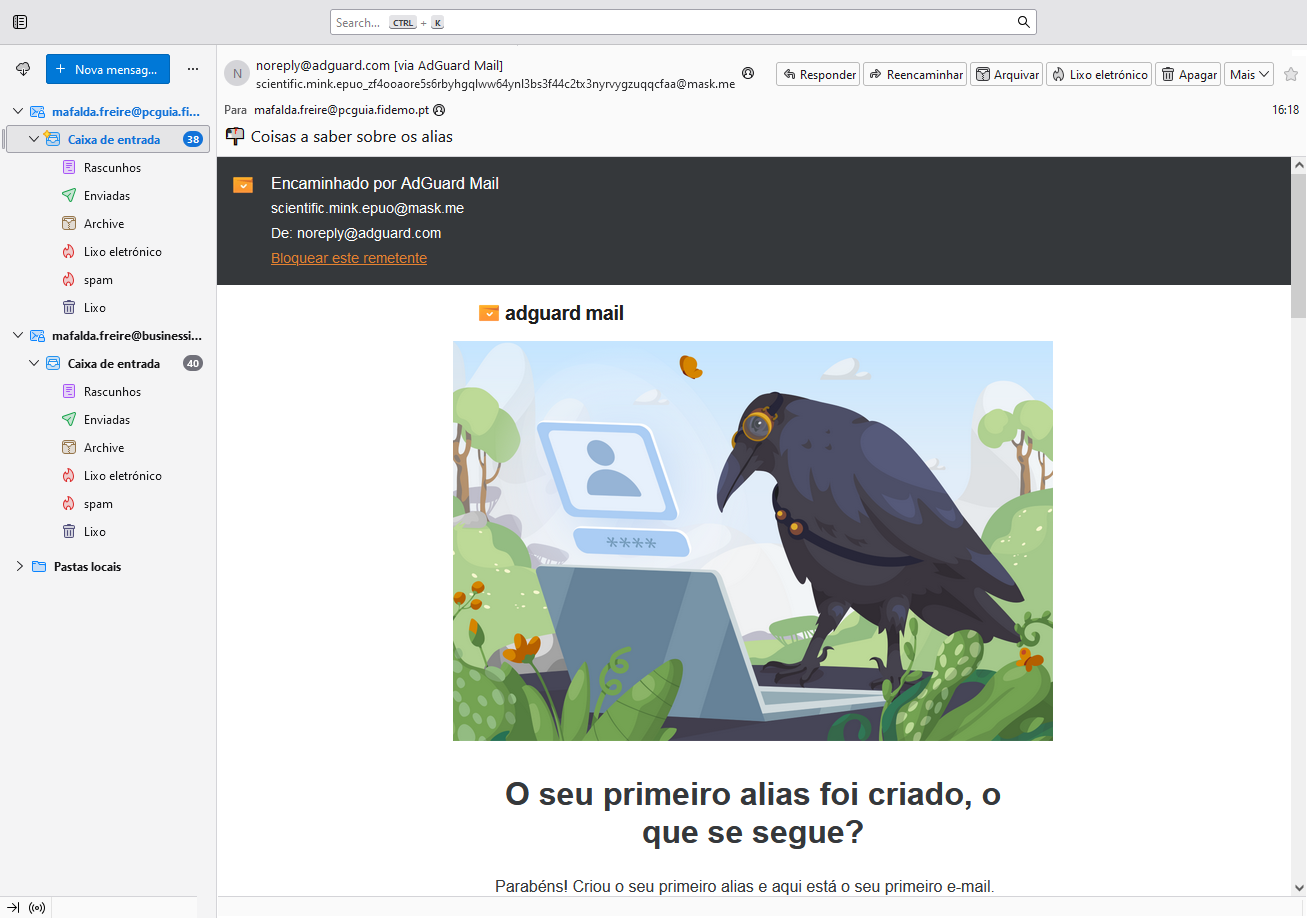The image size is (1307, 918).
Task: Click Bloquear este remetente link
Action: coord(349,258)
